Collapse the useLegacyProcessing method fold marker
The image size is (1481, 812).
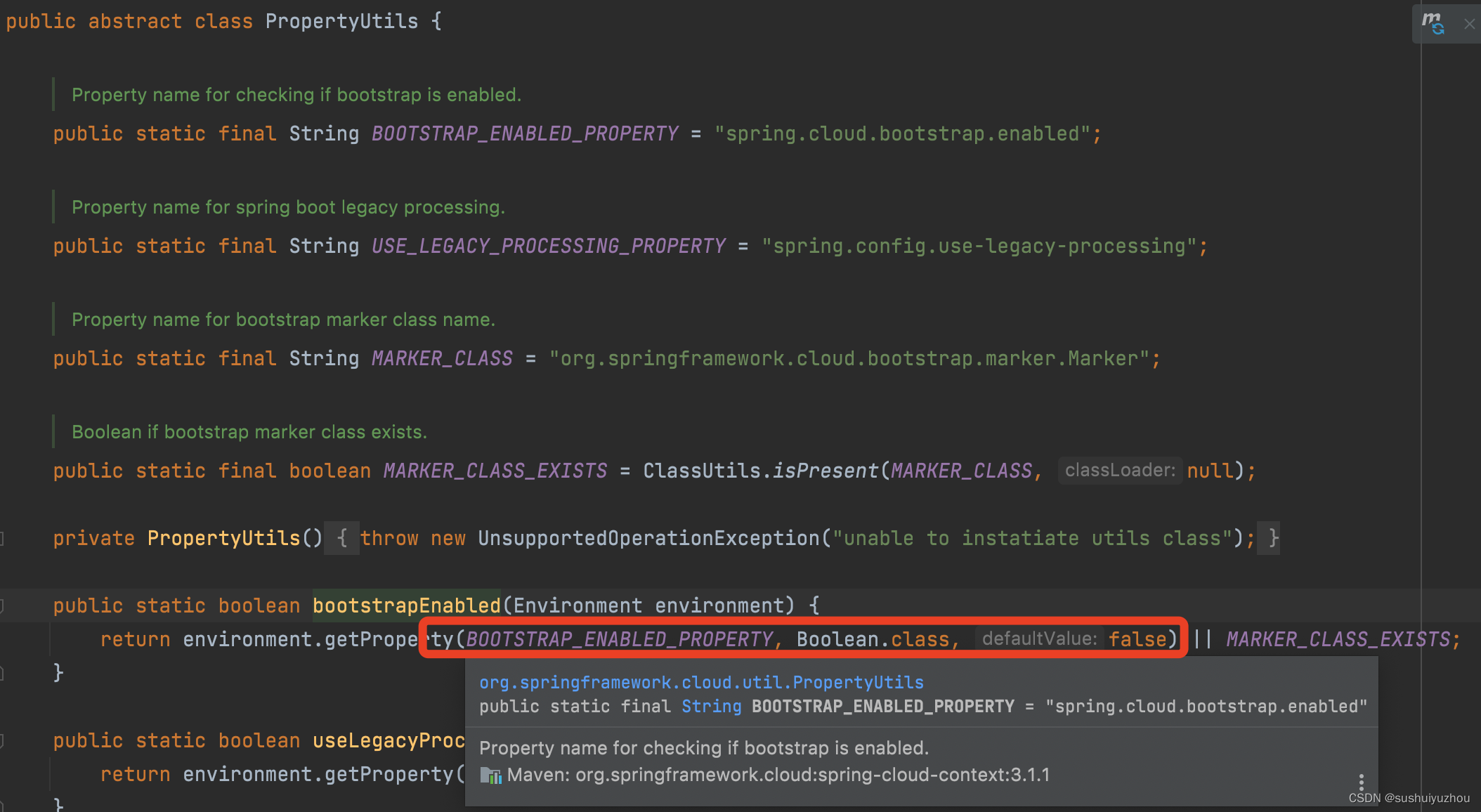[2, 740]
